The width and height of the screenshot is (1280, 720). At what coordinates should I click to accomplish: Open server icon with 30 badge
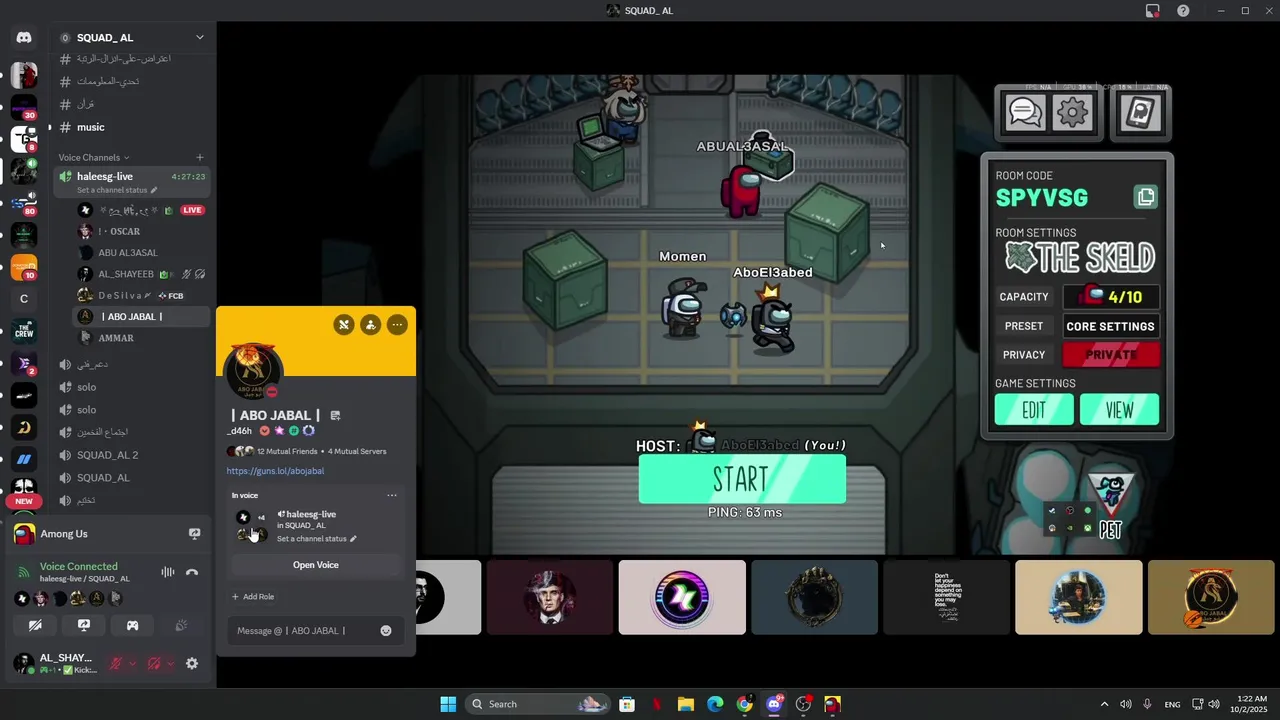click(x=24, y=107)
